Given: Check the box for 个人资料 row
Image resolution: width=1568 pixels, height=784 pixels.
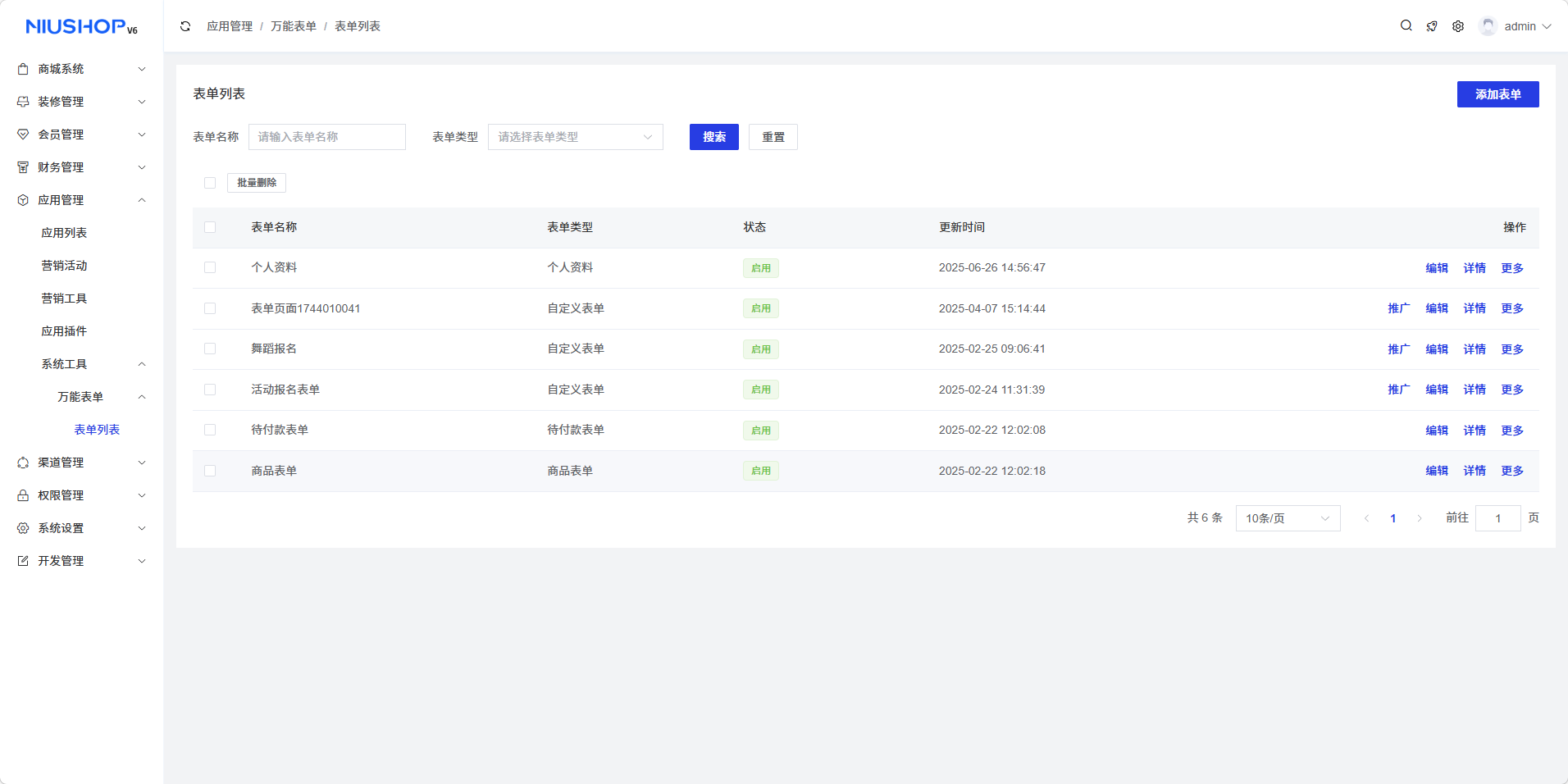Looking at the screenshot, I should click(210, 268).
